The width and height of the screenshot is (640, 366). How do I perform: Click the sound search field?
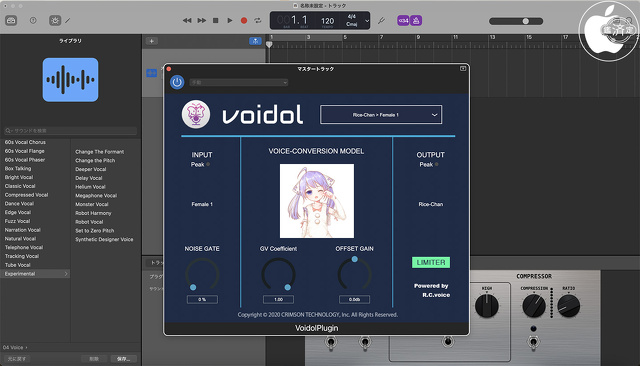coord(70,131)
